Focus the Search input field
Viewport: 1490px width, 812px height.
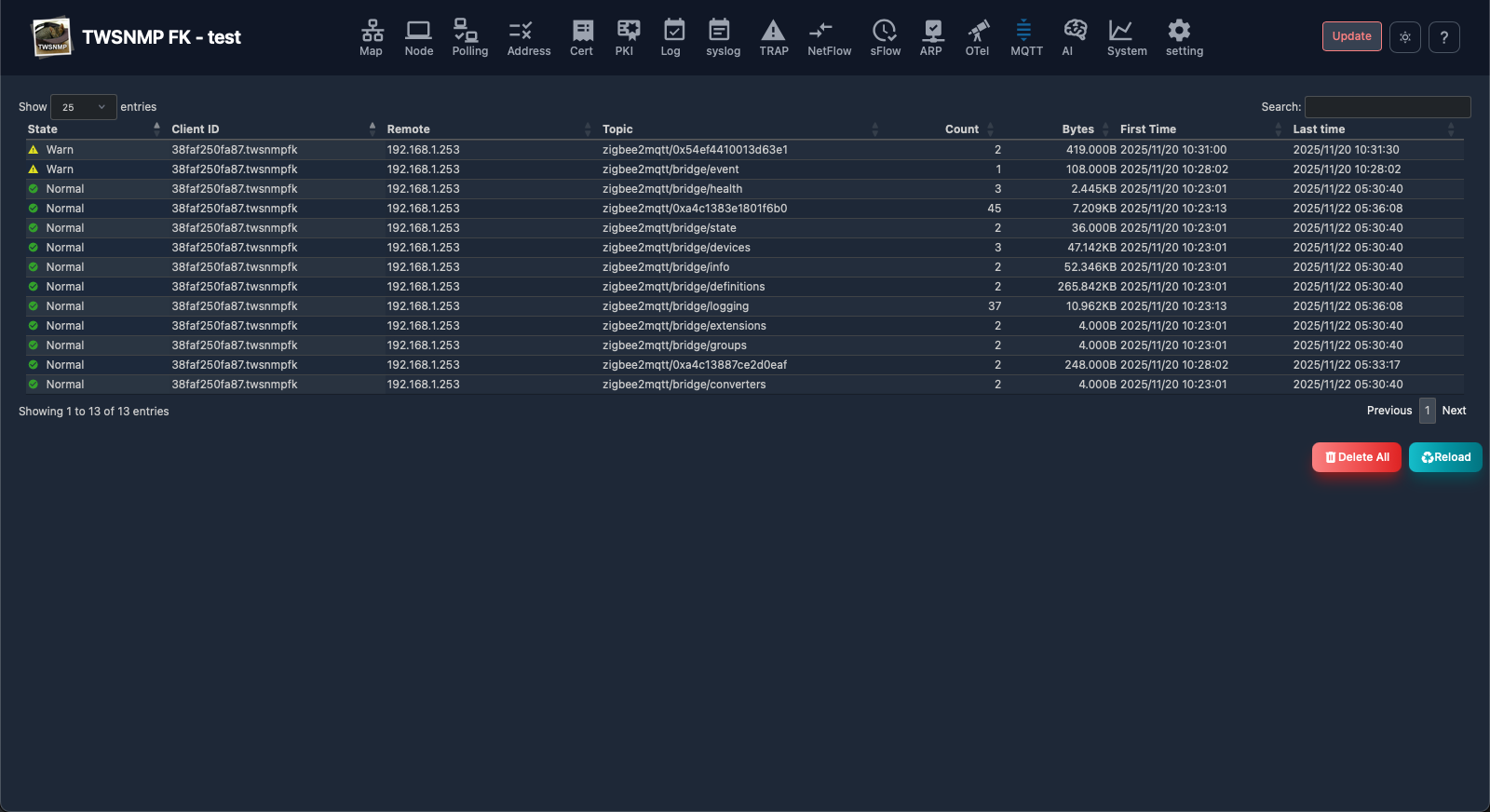click(x=1387, y=107)
